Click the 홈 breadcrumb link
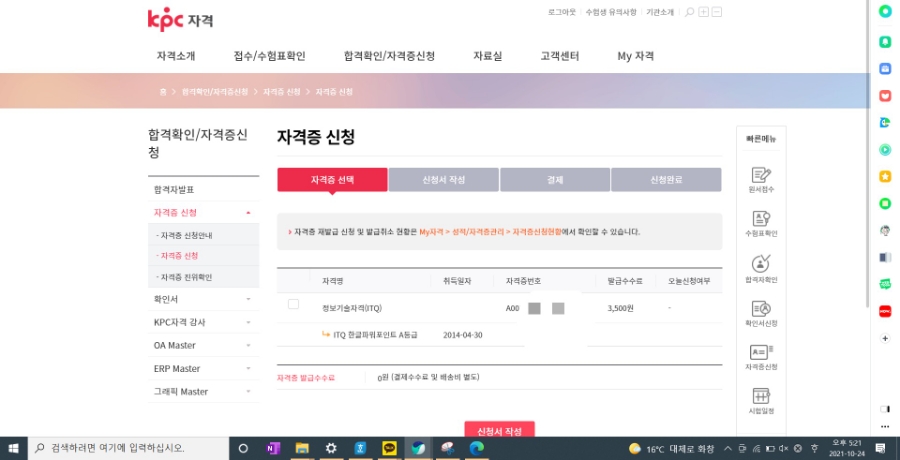This screenshot has width=900, height=460. tap(163, 92)
